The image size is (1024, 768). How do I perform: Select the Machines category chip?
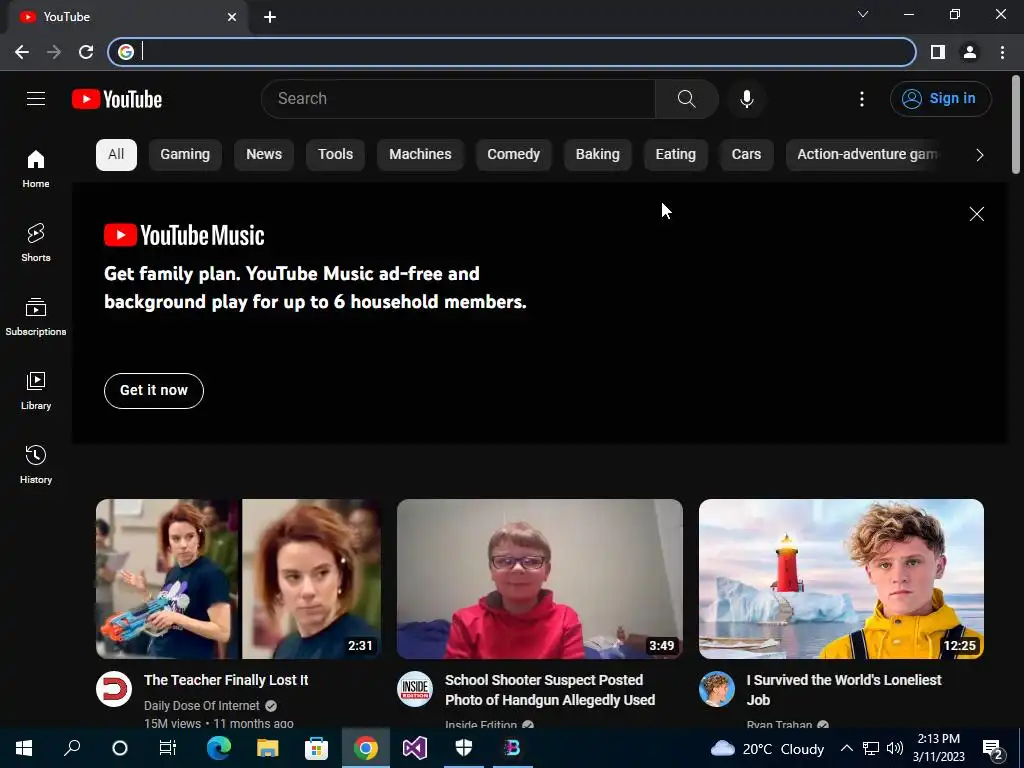(x=421, y=155)
